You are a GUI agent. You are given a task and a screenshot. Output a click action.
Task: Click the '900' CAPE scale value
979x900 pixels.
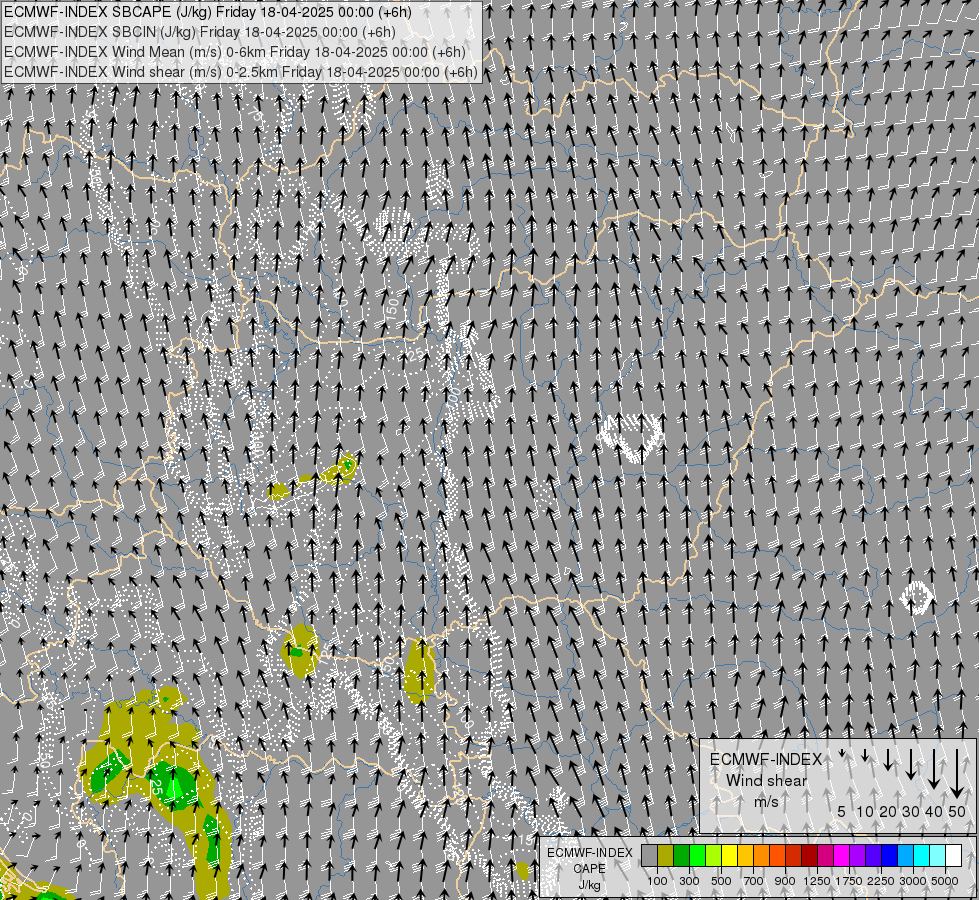pos(785,881)
